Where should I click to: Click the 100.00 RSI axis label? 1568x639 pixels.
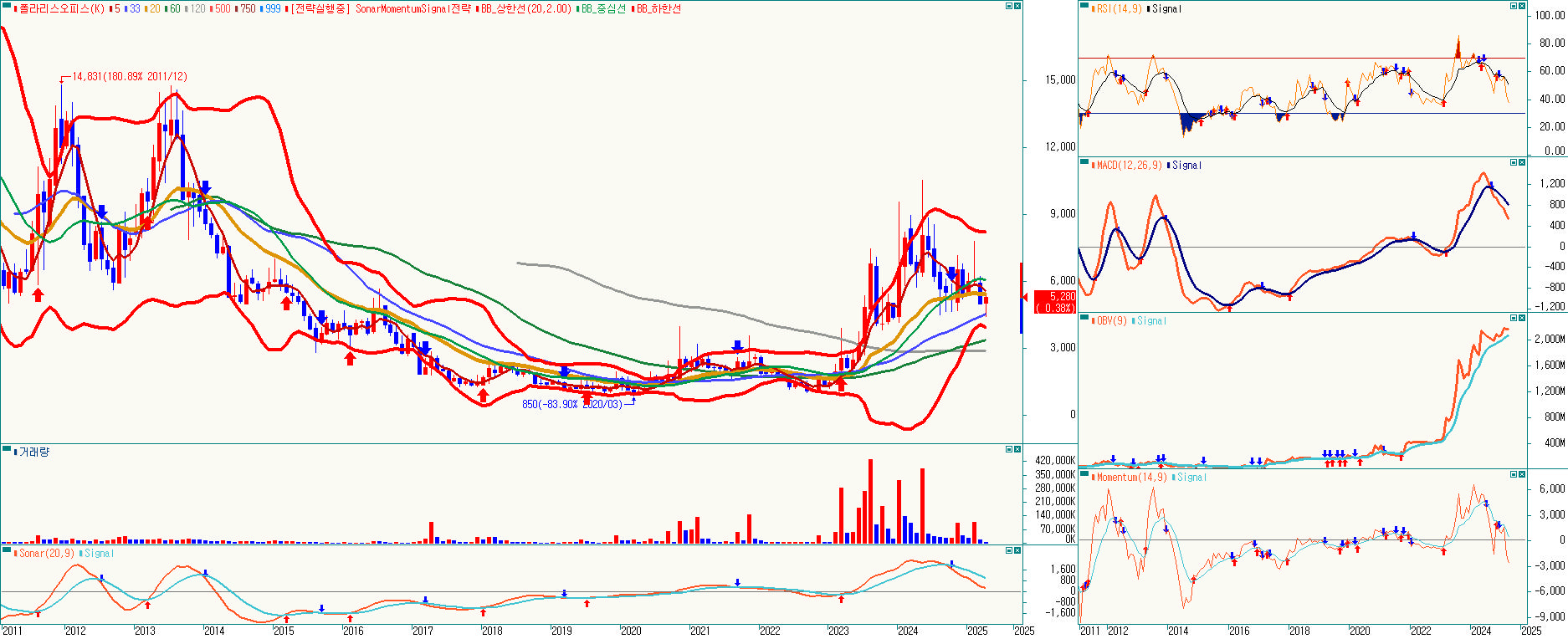[1550, 15]
